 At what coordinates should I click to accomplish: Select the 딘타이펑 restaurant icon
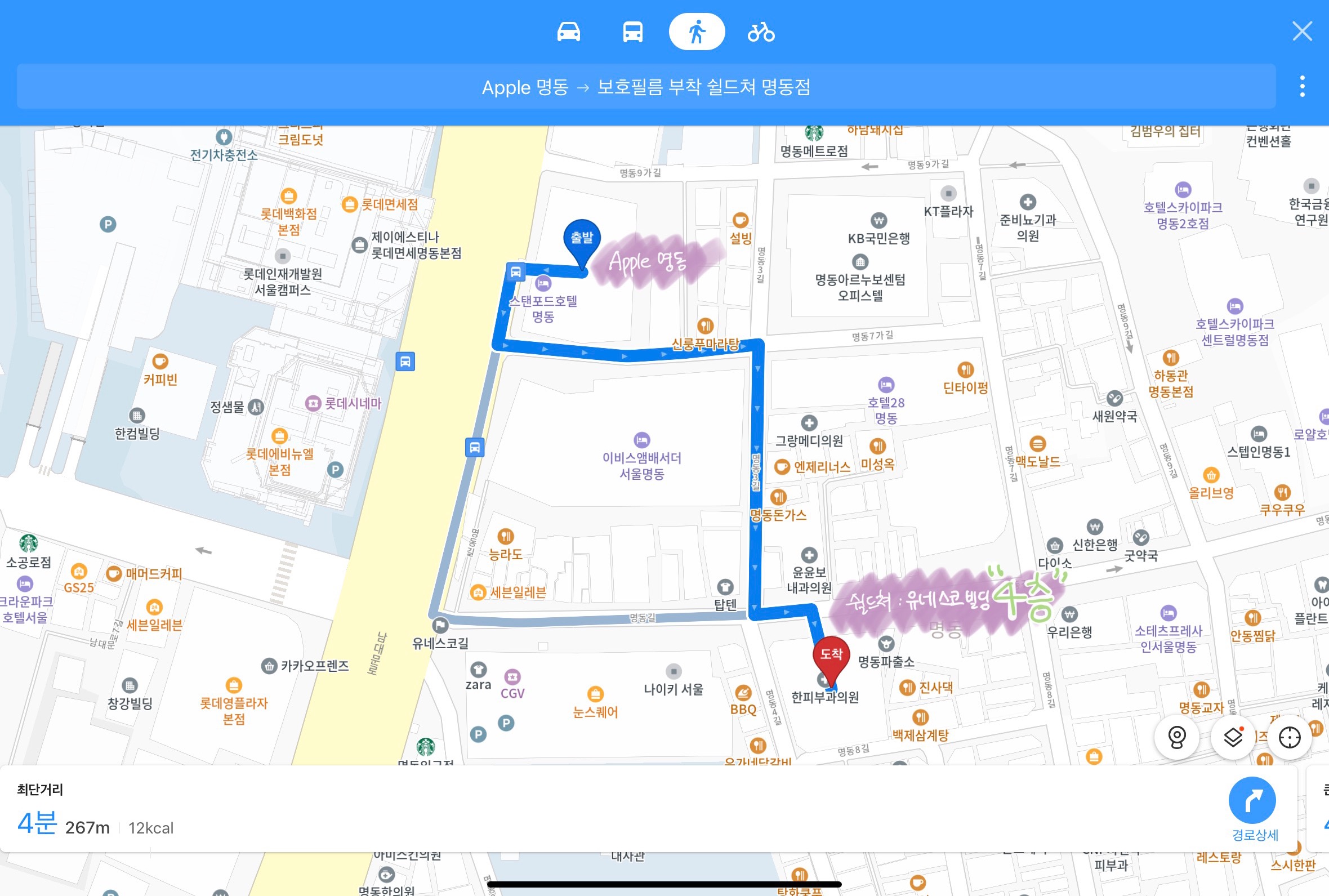(965, 369)
